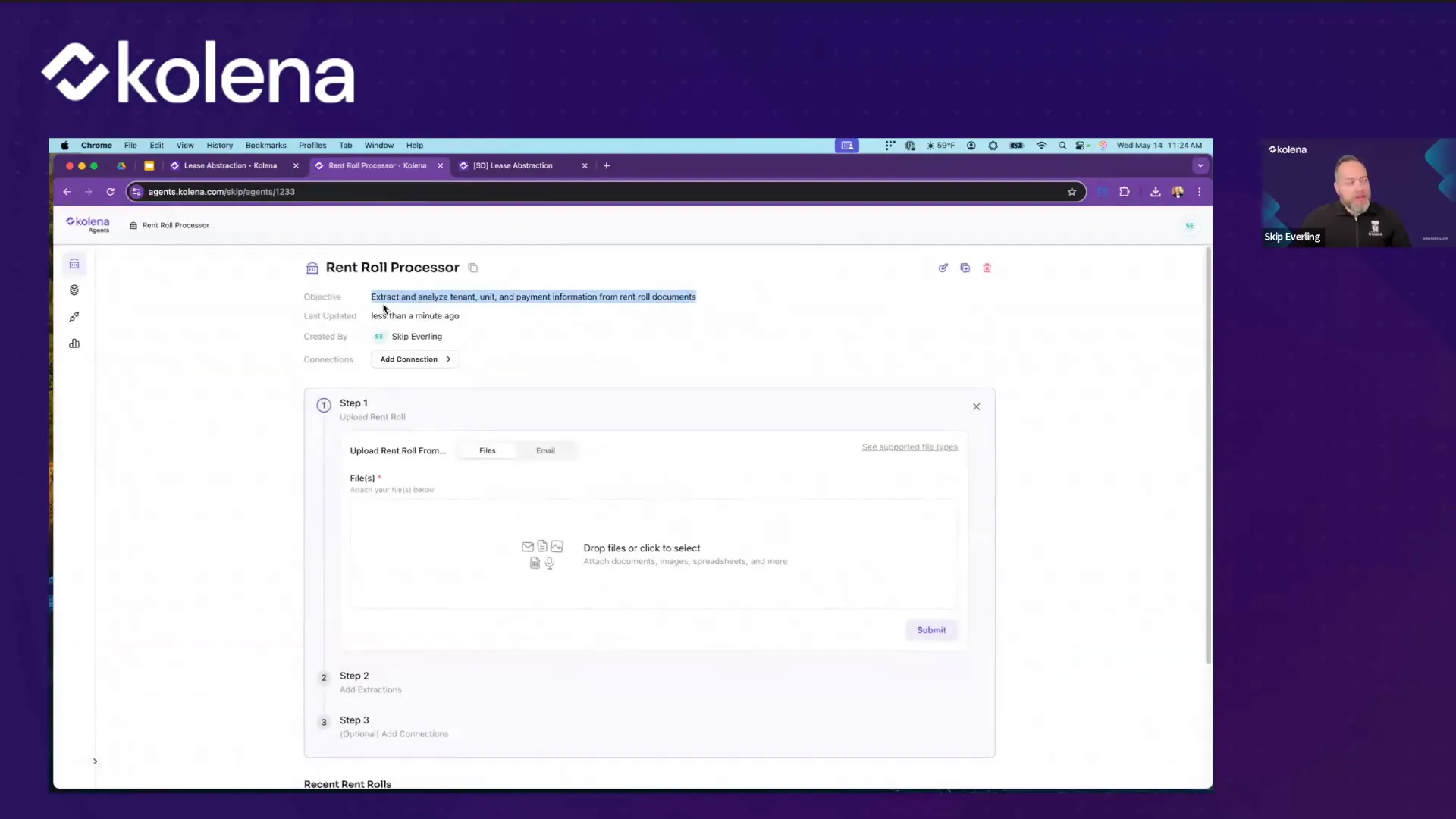Click the macOS Wi-Fi status icon
Viewport: 1456px width, 819px height.
[1041, 146]
